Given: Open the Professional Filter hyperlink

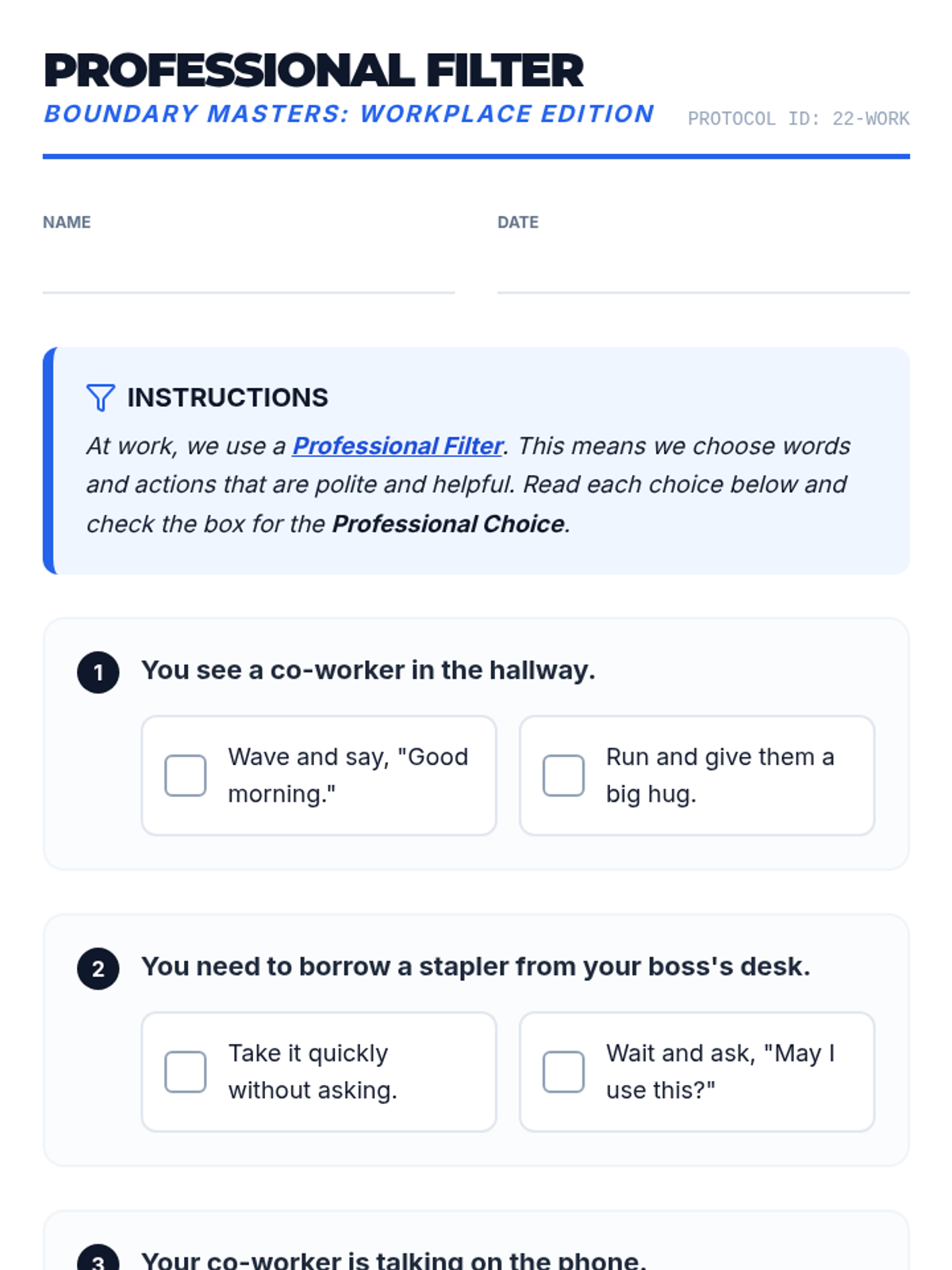Looking at the screenshot, I should point(397,446).
